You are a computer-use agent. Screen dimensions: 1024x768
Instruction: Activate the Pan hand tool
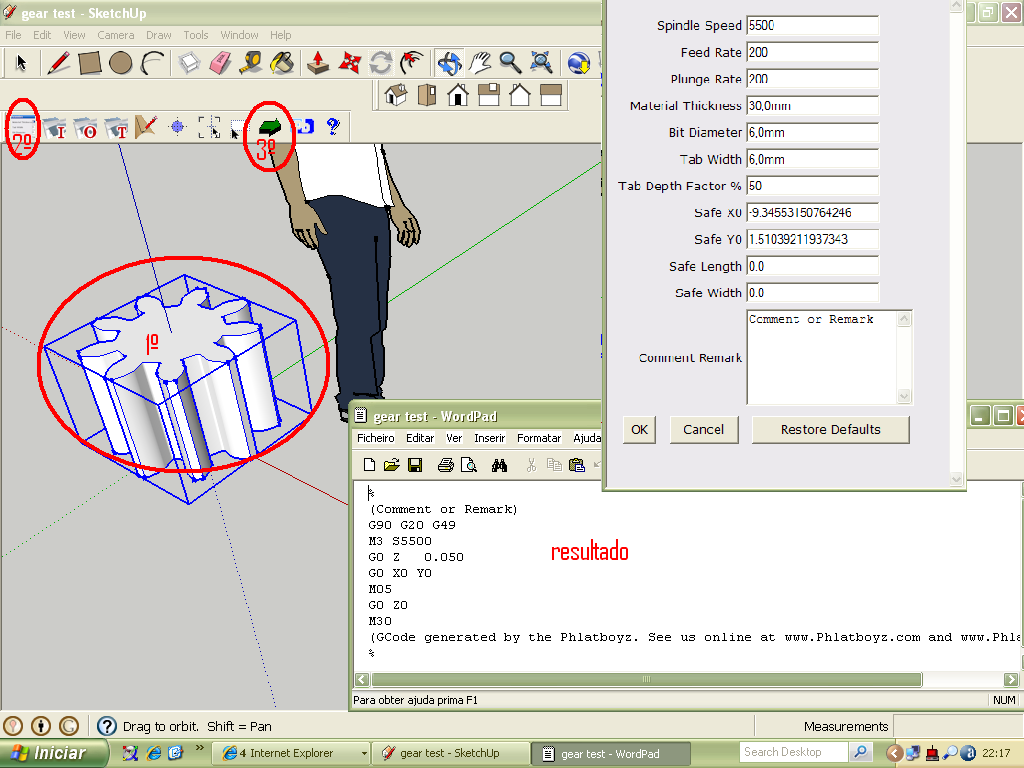point(480,63)
